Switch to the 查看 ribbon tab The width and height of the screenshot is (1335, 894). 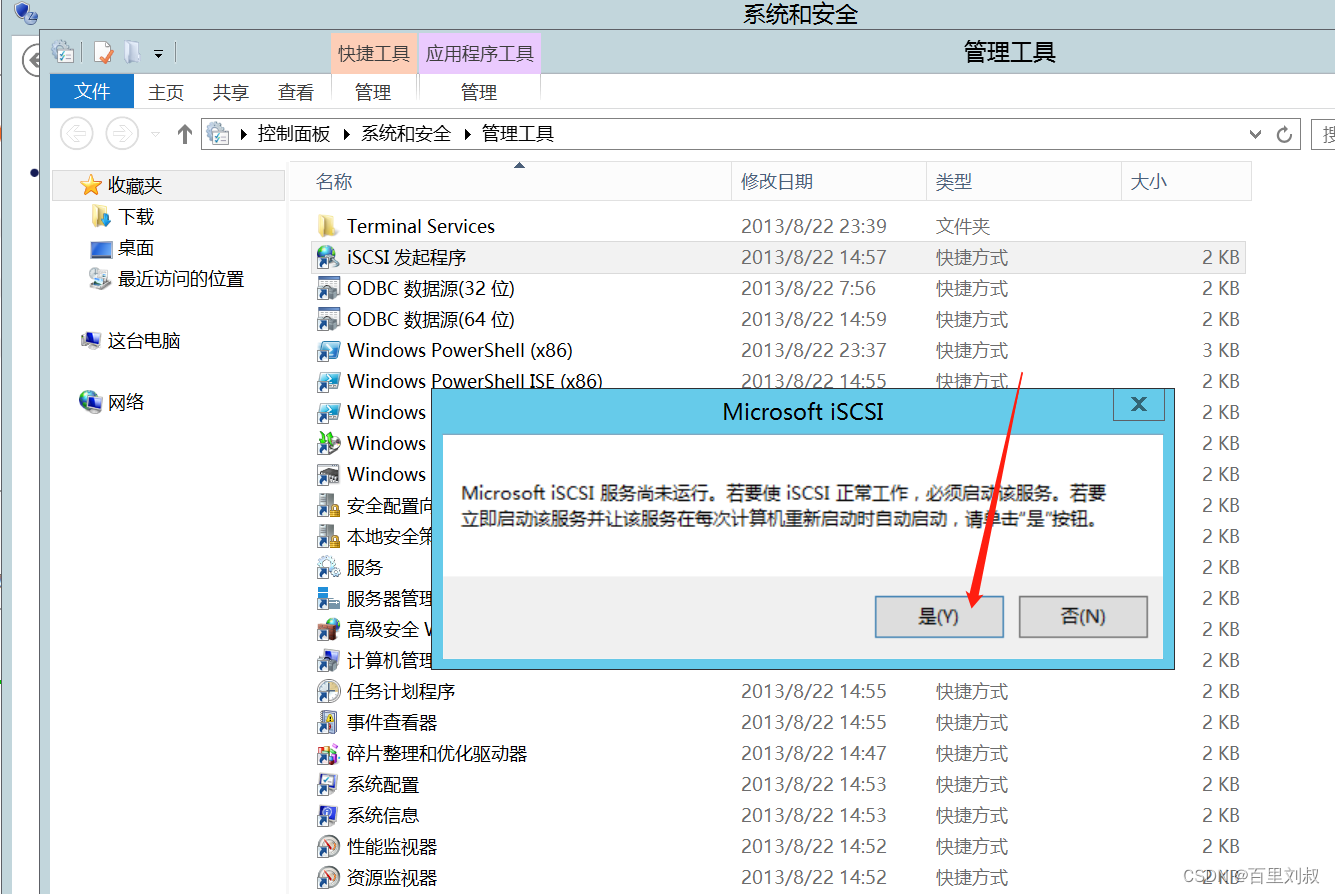(296, 92)
